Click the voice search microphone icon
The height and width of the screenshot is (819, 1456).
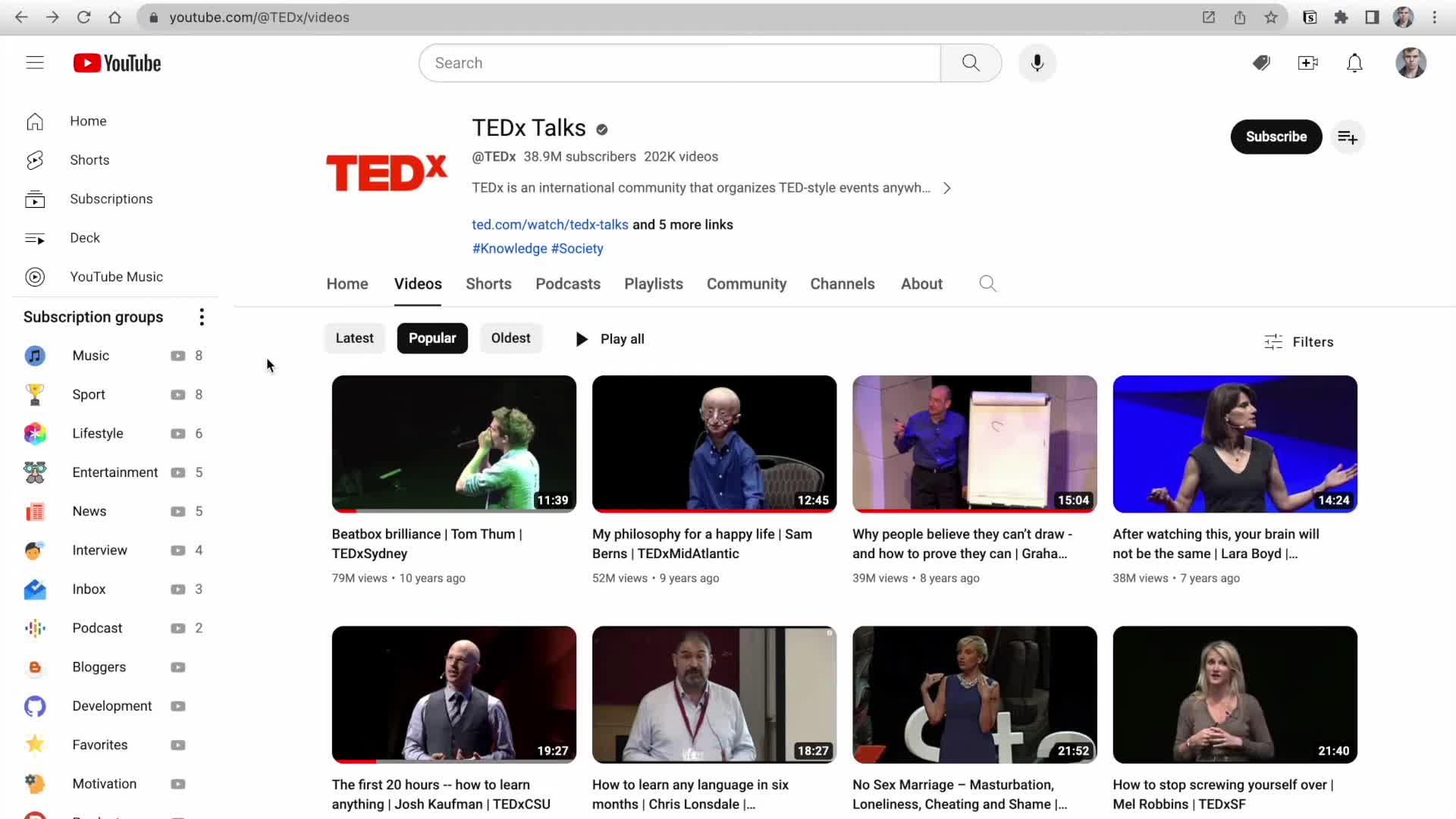coord(1037,63)
